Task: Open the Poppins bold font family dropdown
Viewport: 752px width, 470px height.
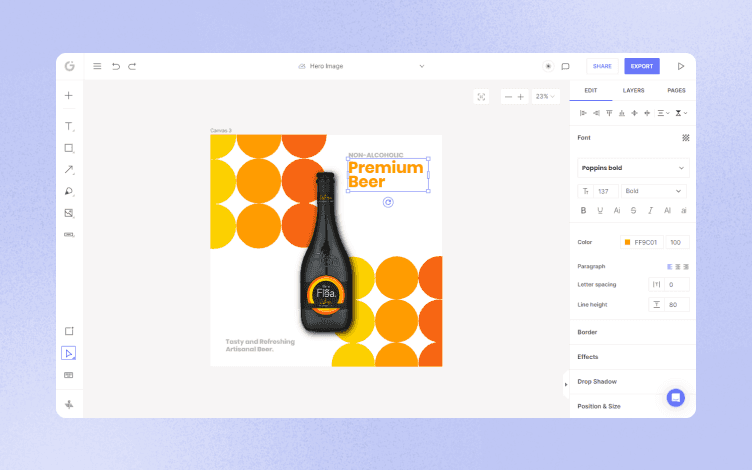Action: click(633, 168)
